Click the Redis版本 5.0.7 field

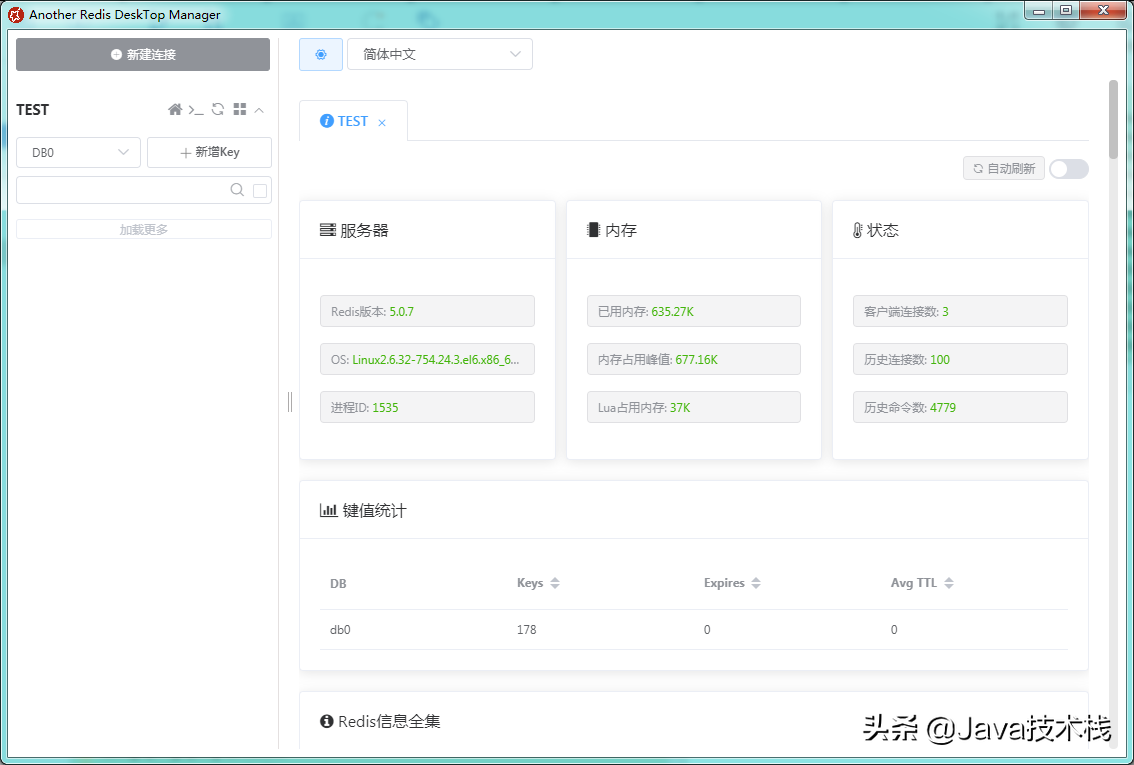tap(427, 312)
